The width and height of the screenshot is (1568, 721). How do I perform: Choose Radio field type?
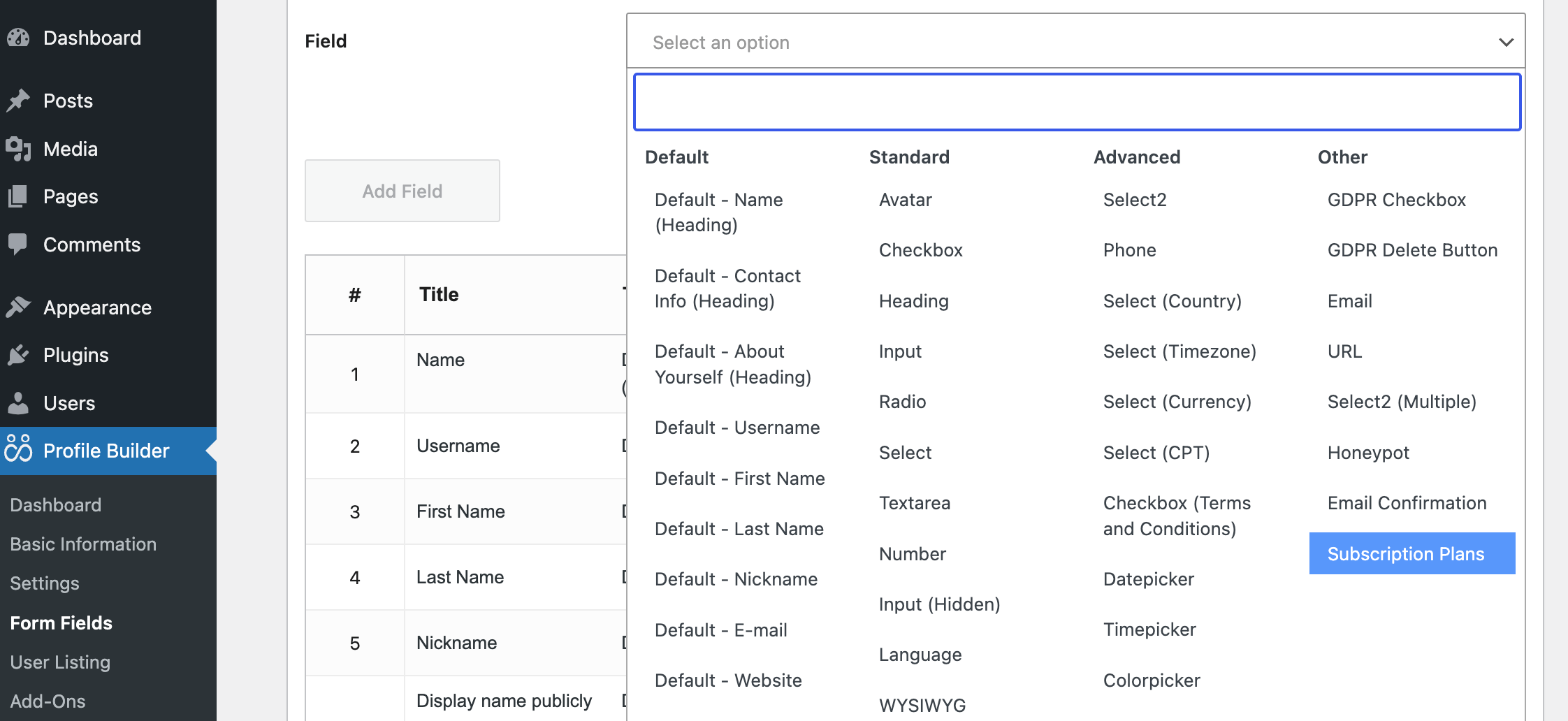[903, 402]
